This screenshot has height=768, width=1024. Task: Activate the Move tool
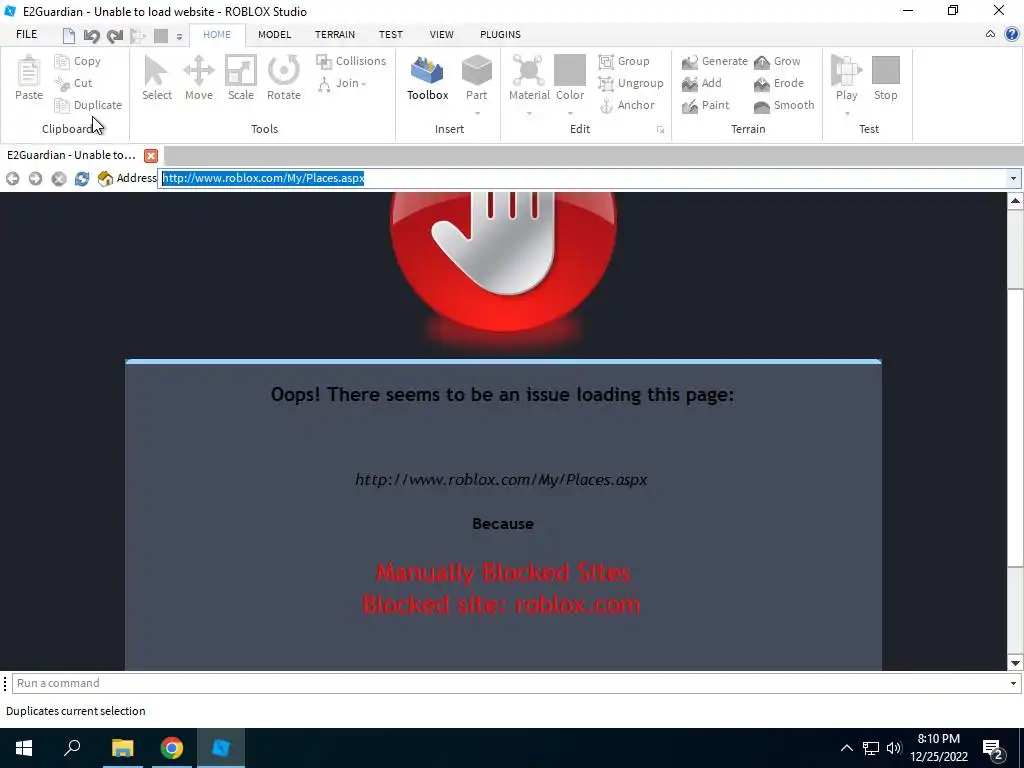199,78
